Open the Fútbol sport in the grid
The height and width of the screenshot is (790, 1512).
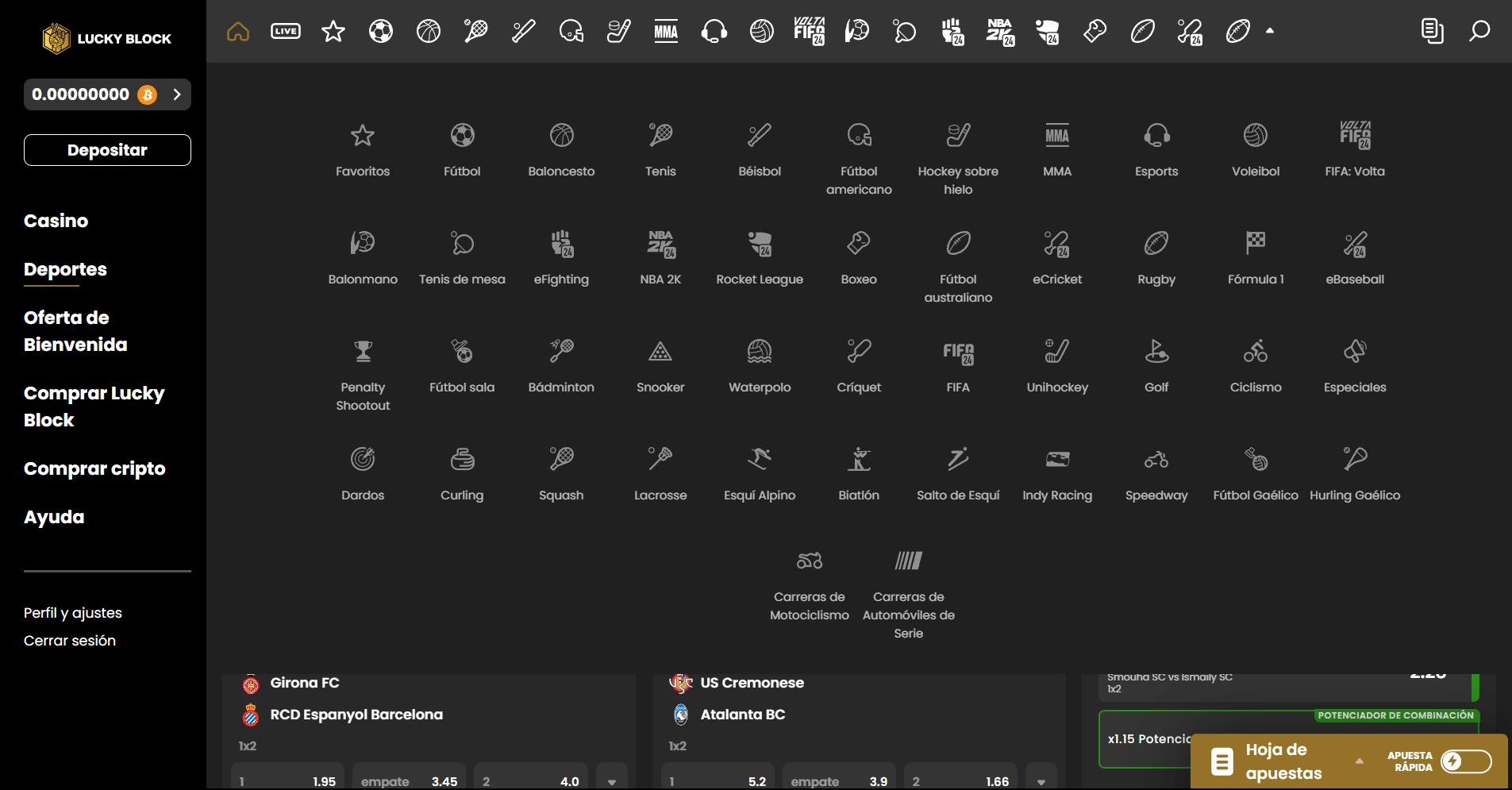[x=462, y=150]
